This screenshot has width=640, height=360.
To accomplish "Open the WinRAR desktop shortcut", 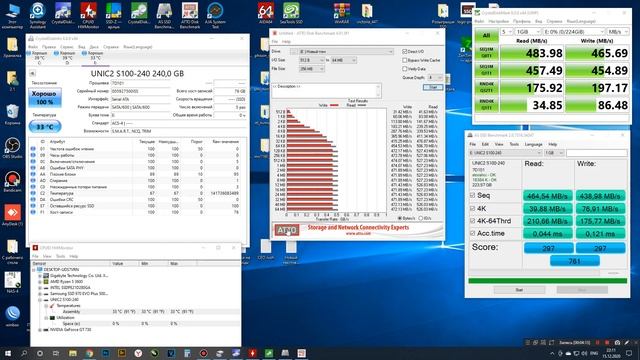I will pyautogui.click(x=342, y=13).
